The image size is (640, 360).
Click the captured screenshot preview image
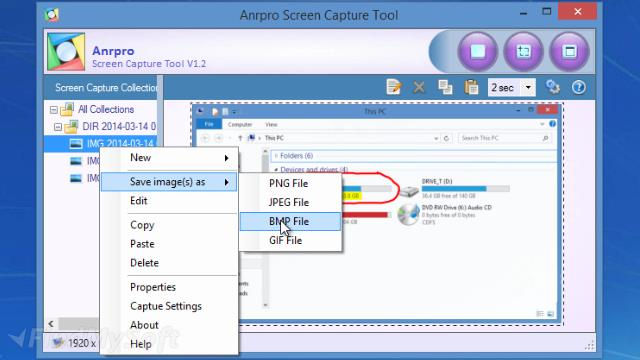377,214
